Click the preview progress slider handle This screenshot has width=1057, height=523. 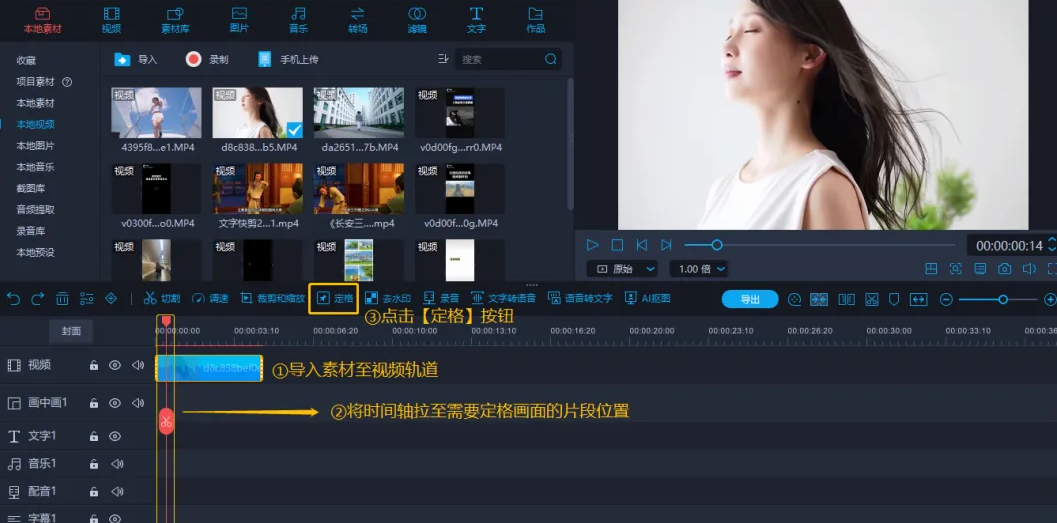[x=717, y=245]
